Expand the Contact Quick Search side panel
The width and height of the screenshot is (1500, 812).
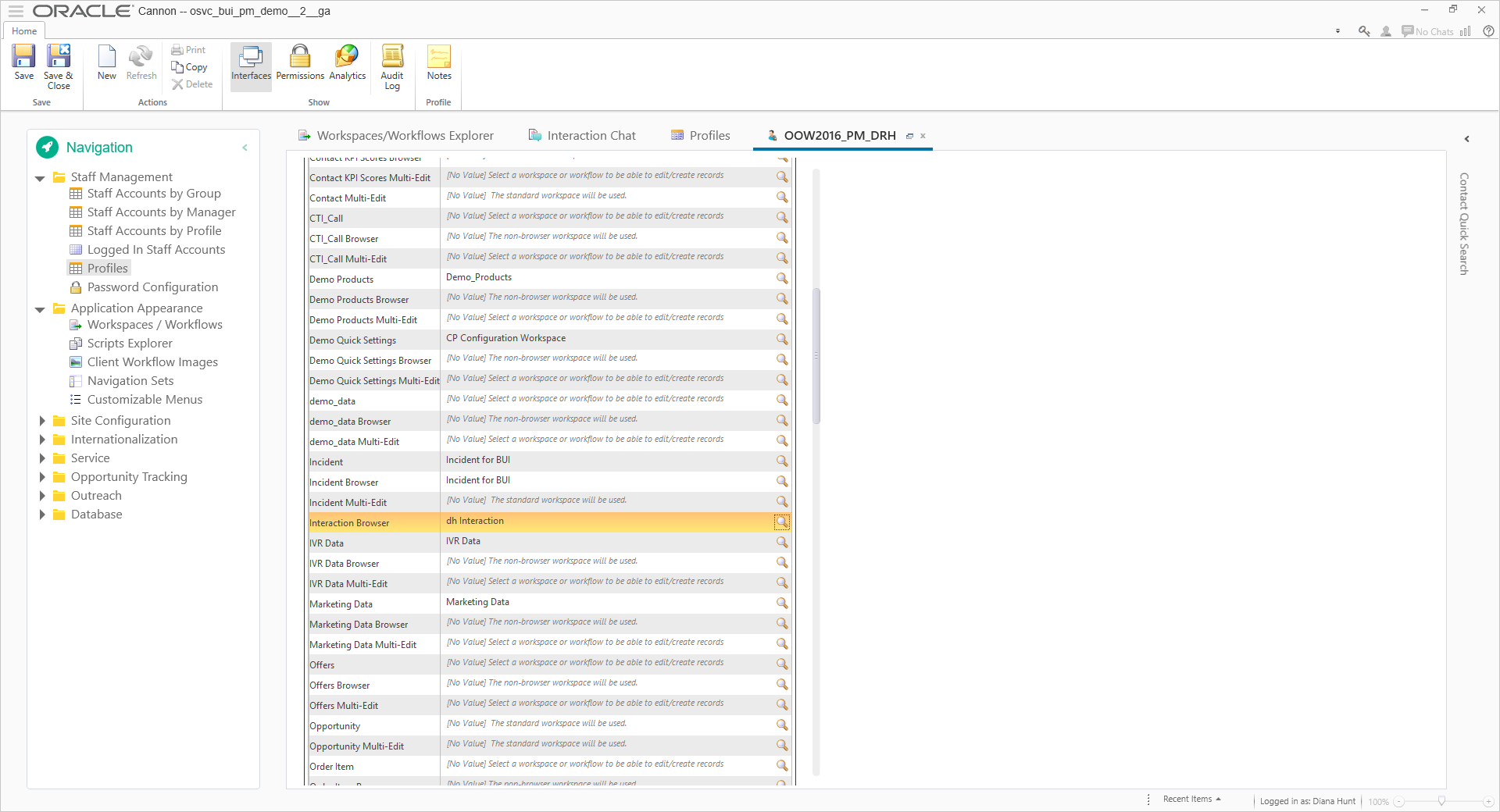coord(1466,139)
